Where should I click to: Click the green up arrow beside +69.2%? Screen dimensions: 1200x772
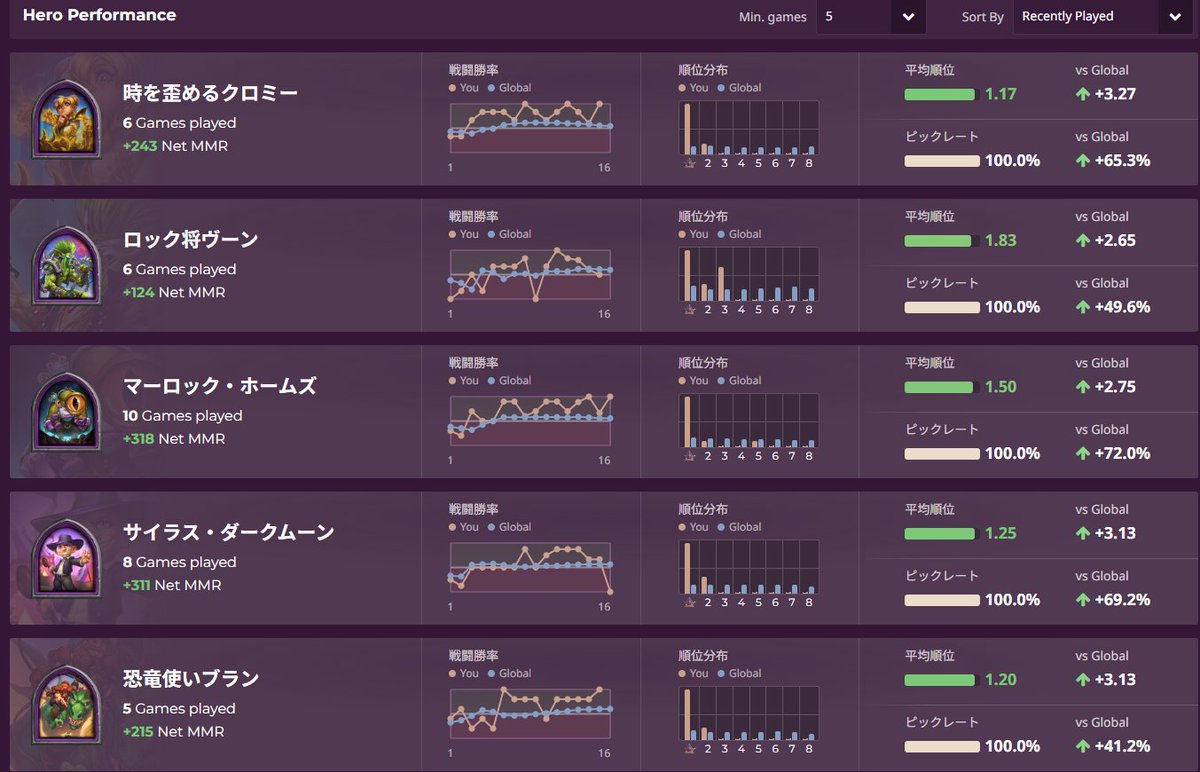[1083, 600]
